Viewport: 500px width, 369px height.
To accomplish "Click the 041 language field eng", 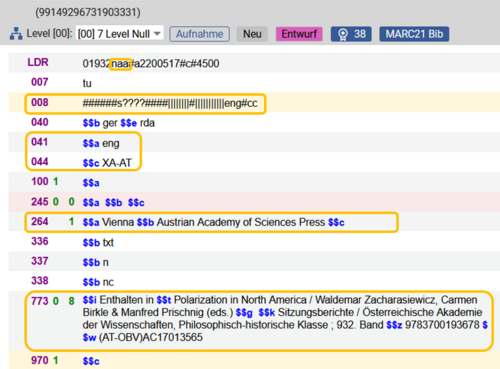I will [x=101, y=143].
